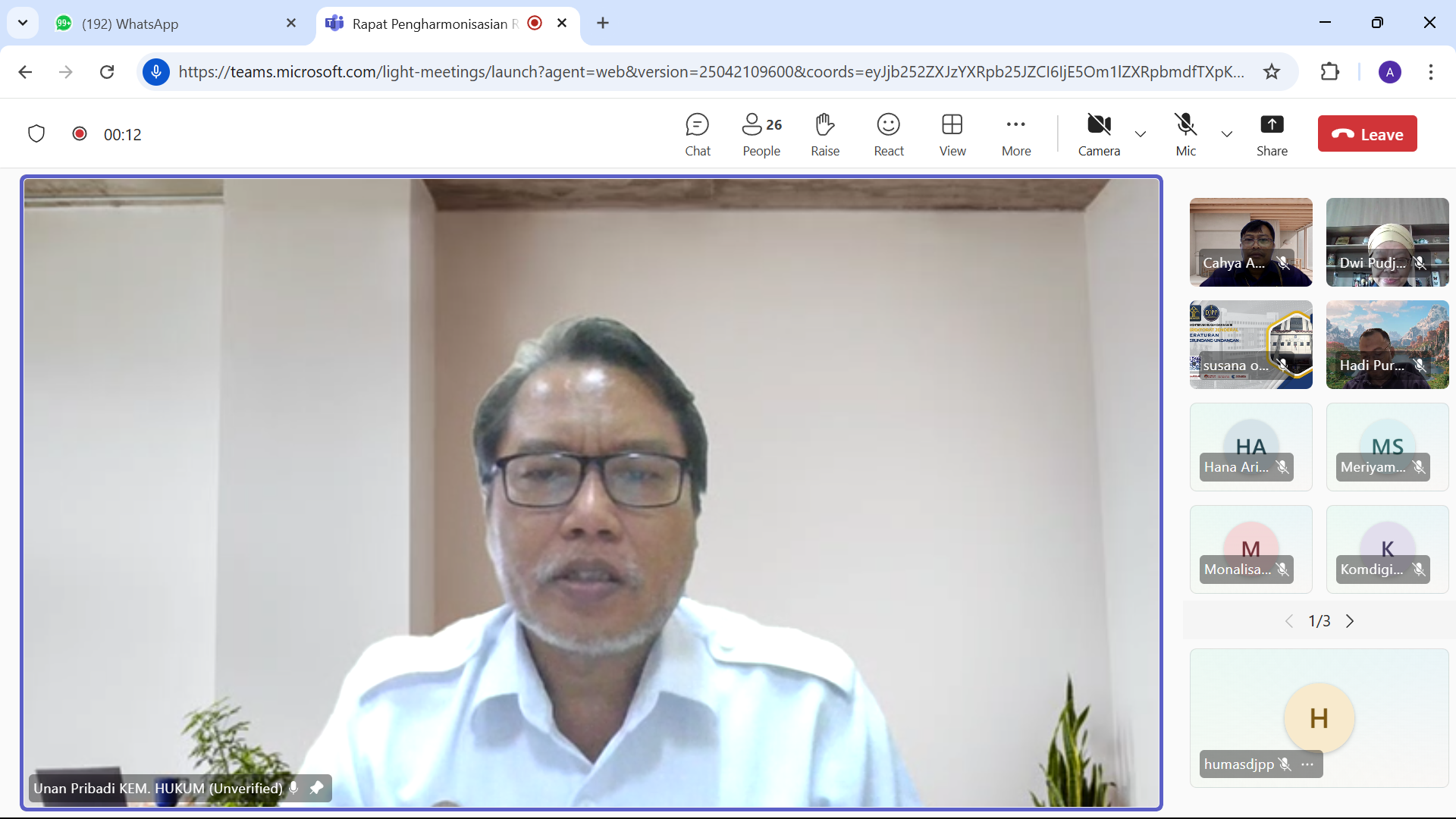Image resolution: width=1456 pixels, height=819 pixels.
Task: Open the React emoji menu
Action: tap(889, 135)
